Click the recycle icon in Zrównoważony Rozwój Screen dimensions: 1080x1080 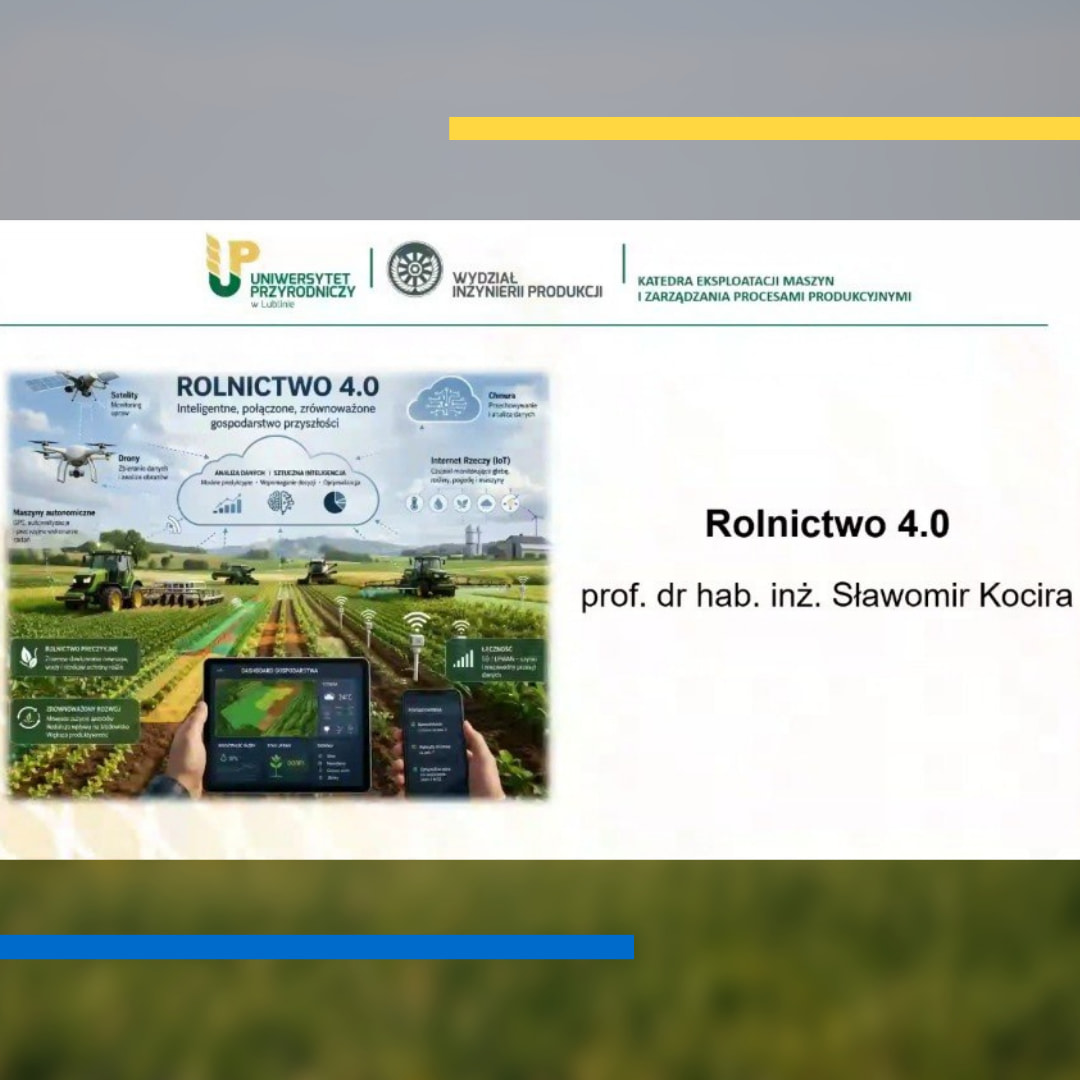pyautogui.click(x=27, y=717)
